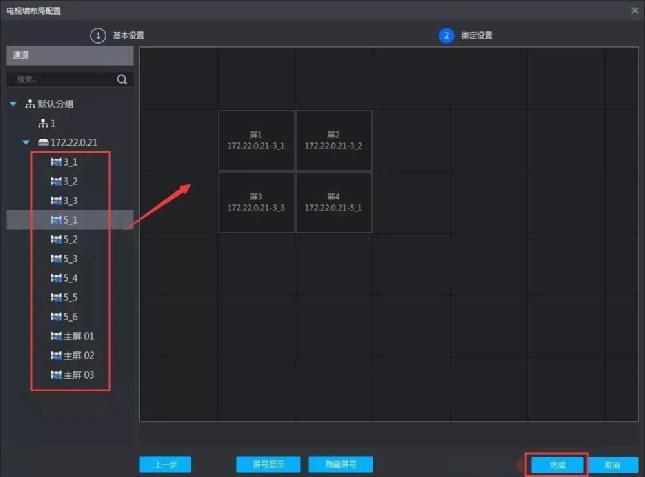645x477 pixels.
Task: Click the screen icon of channel 3_1
Action: (56, 162)
